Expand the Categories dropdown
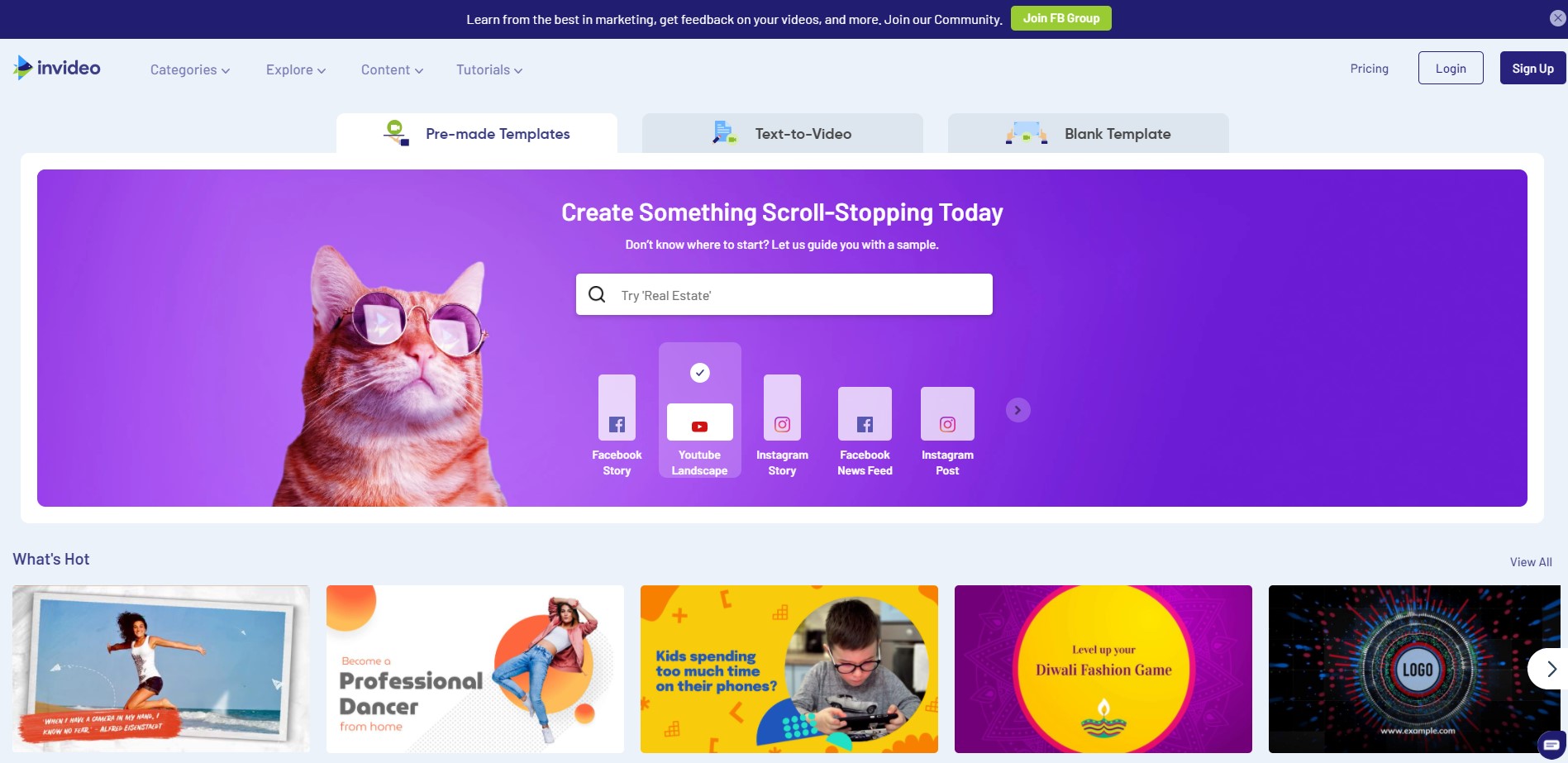 tap(190, 69)
